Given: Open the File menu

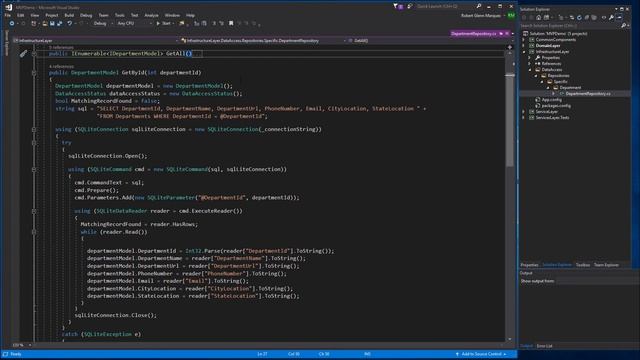Looking at the screenshot, I should (7, 15).
